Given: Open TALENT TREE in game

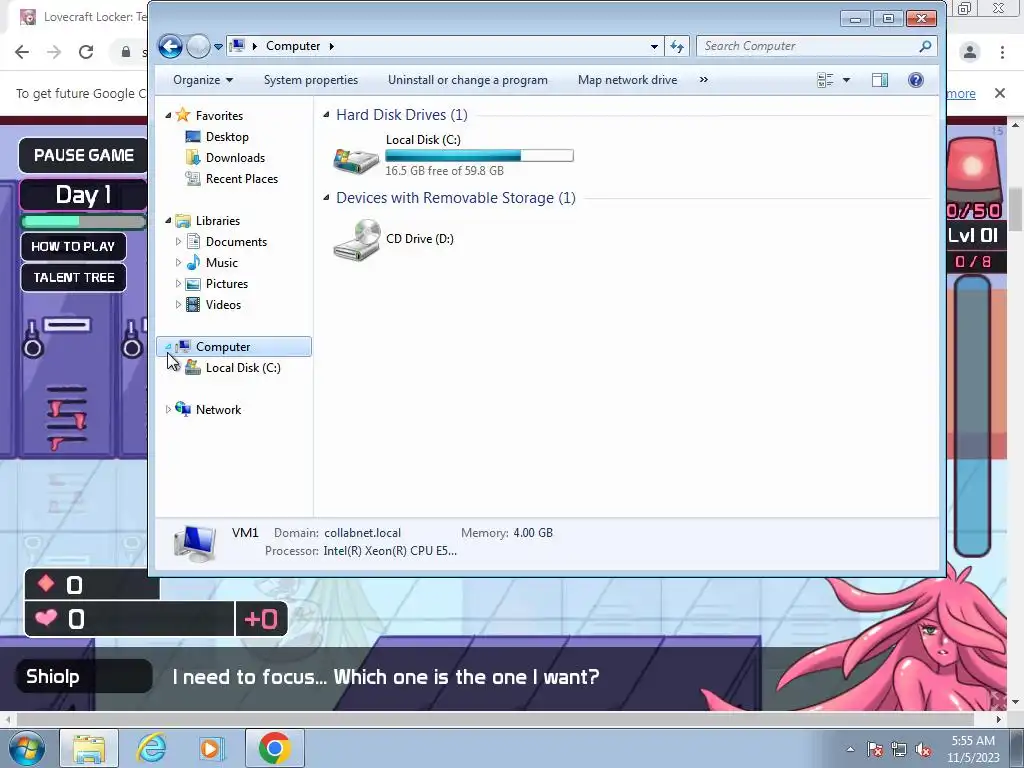Looking at the screenshot, I should [73, 278].
